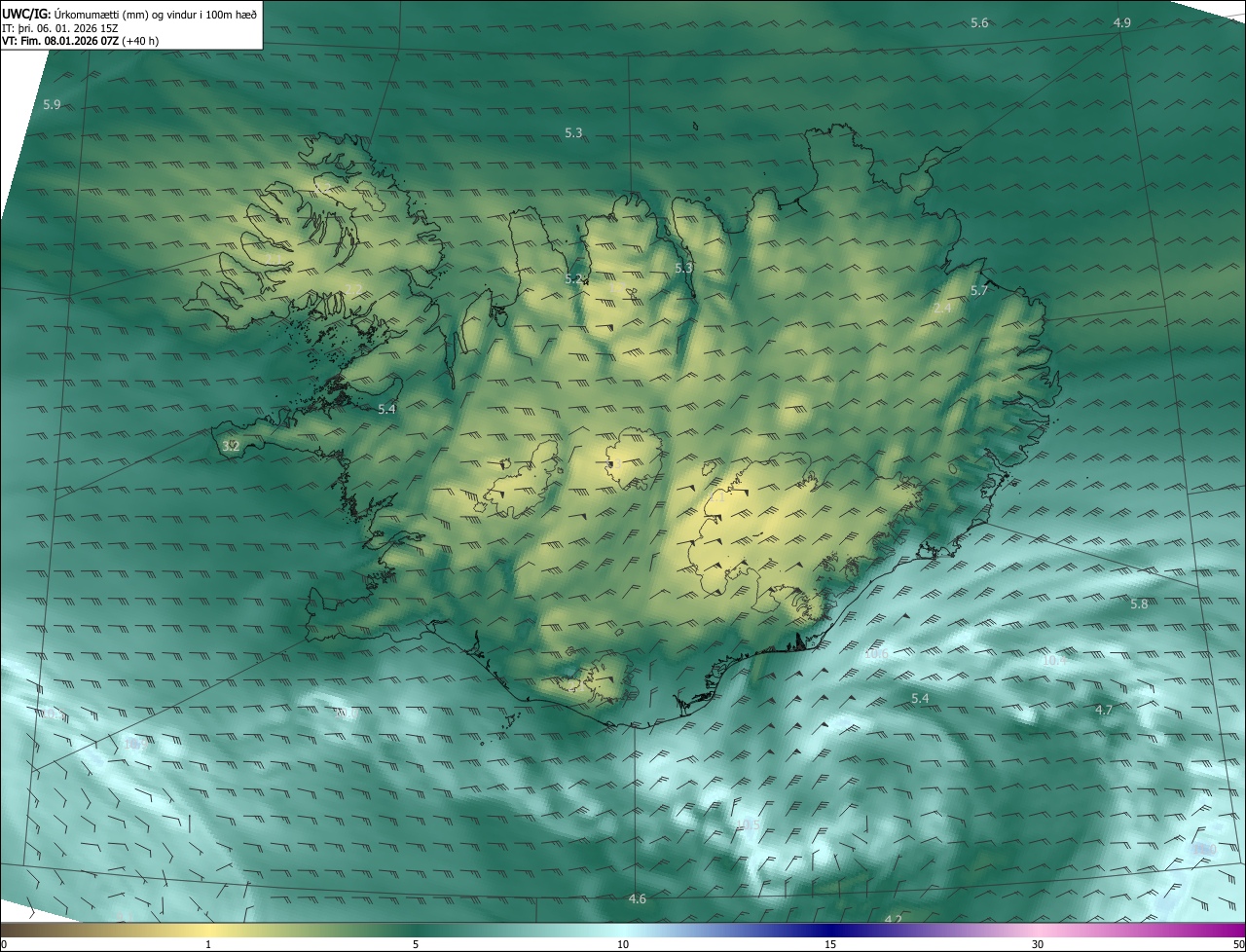Click the 4.2 value label above the colour scale
Screen dimensions: 1246x952
(x=894, y=919)
